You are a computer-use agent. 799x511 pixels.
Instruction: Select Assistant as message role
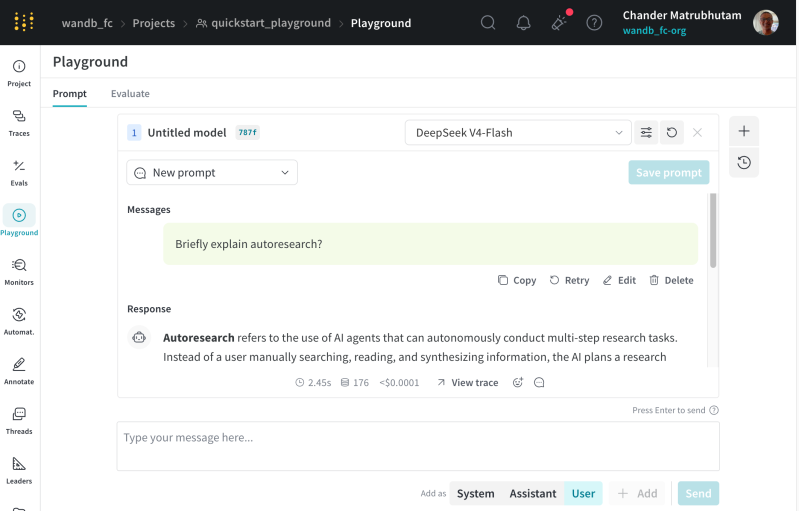[x=532, y=493]
